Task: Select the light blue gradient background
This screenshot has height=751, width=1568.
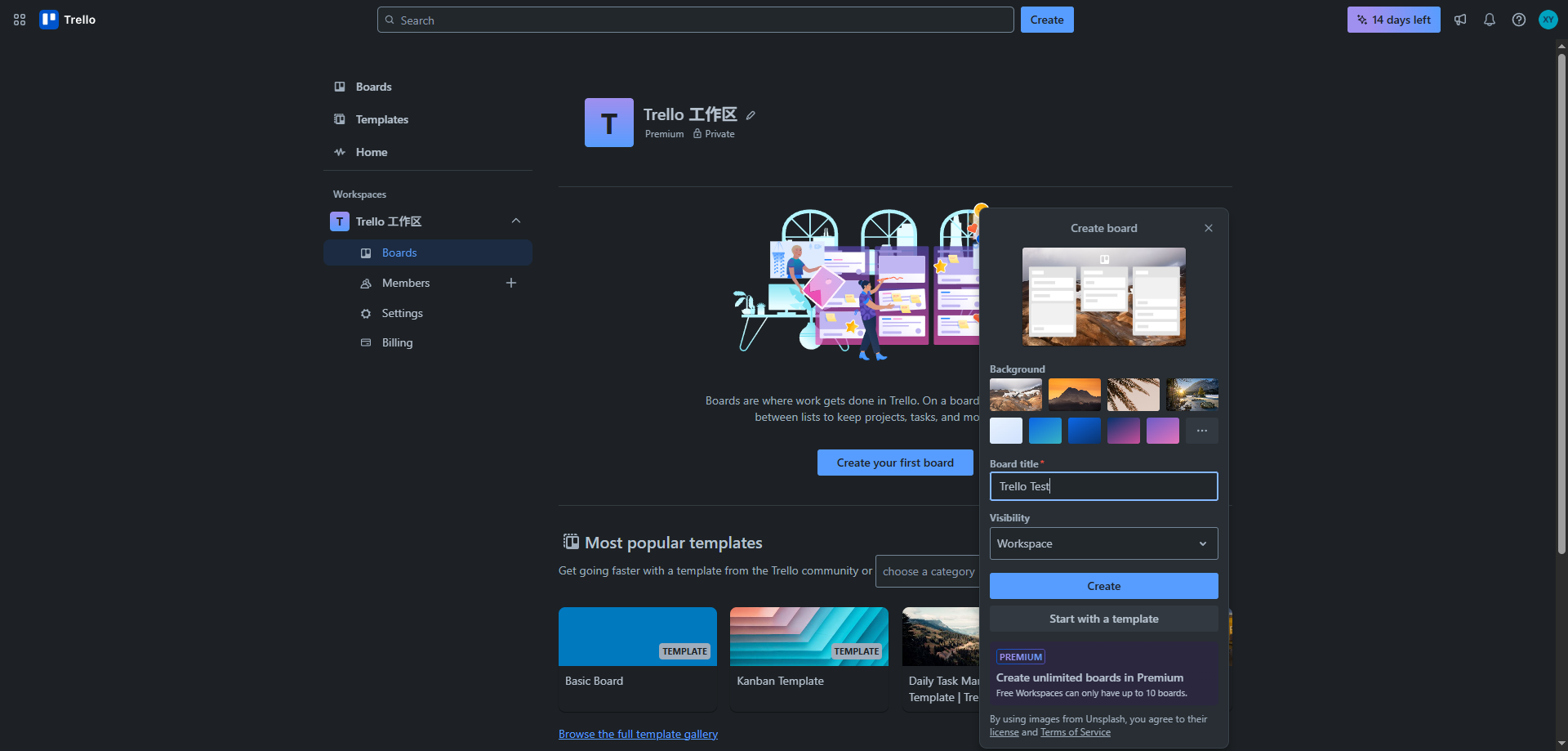Action: coord(1045,431)
